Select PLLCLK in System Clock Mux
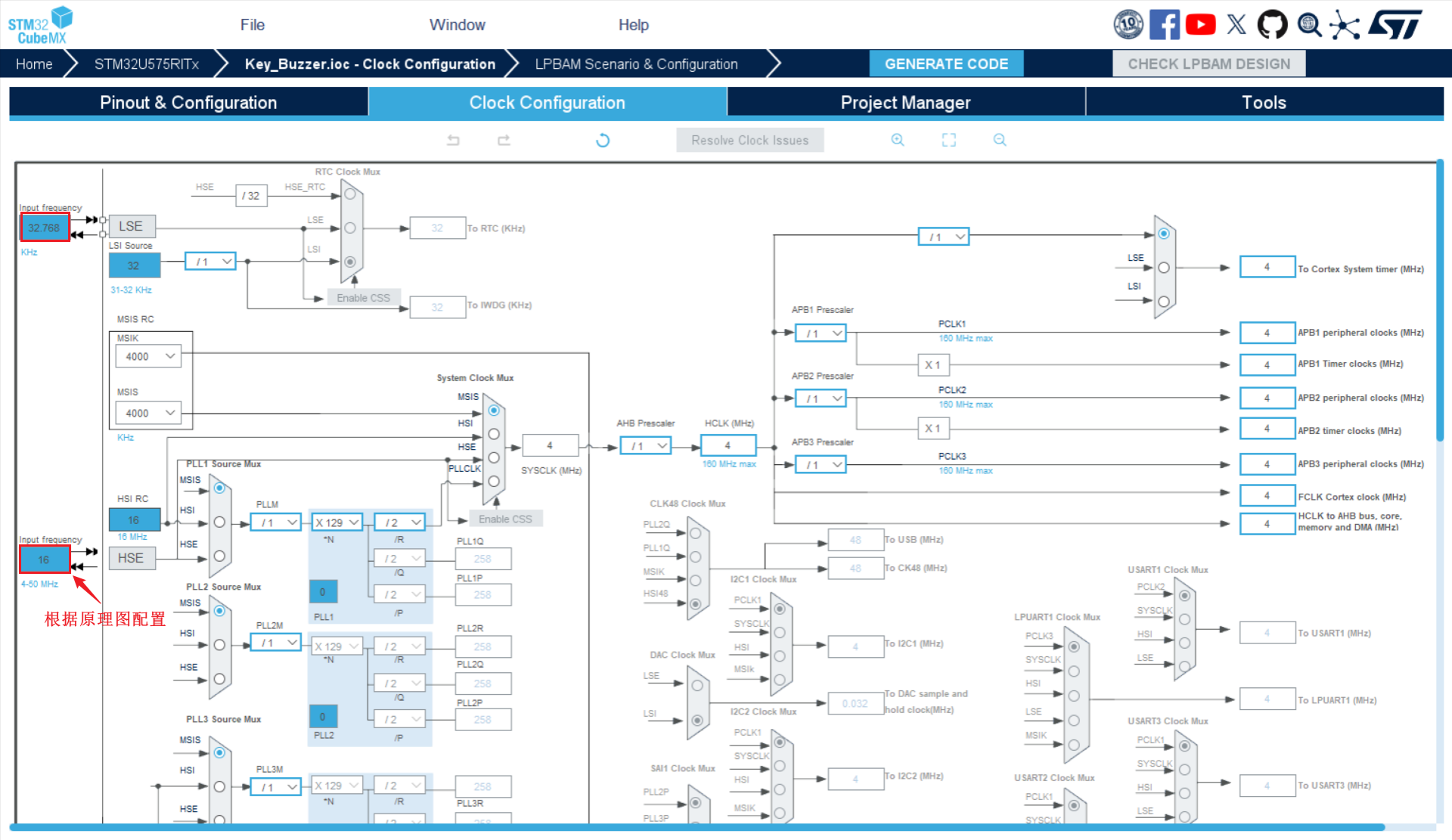 494,481
